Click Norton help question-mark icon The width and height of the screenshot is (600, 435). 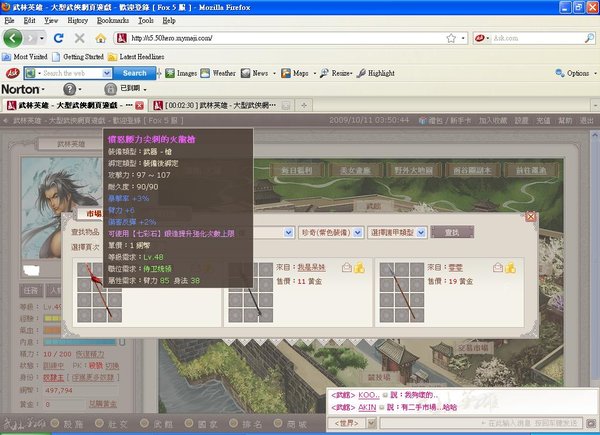[x=69, y=89]
